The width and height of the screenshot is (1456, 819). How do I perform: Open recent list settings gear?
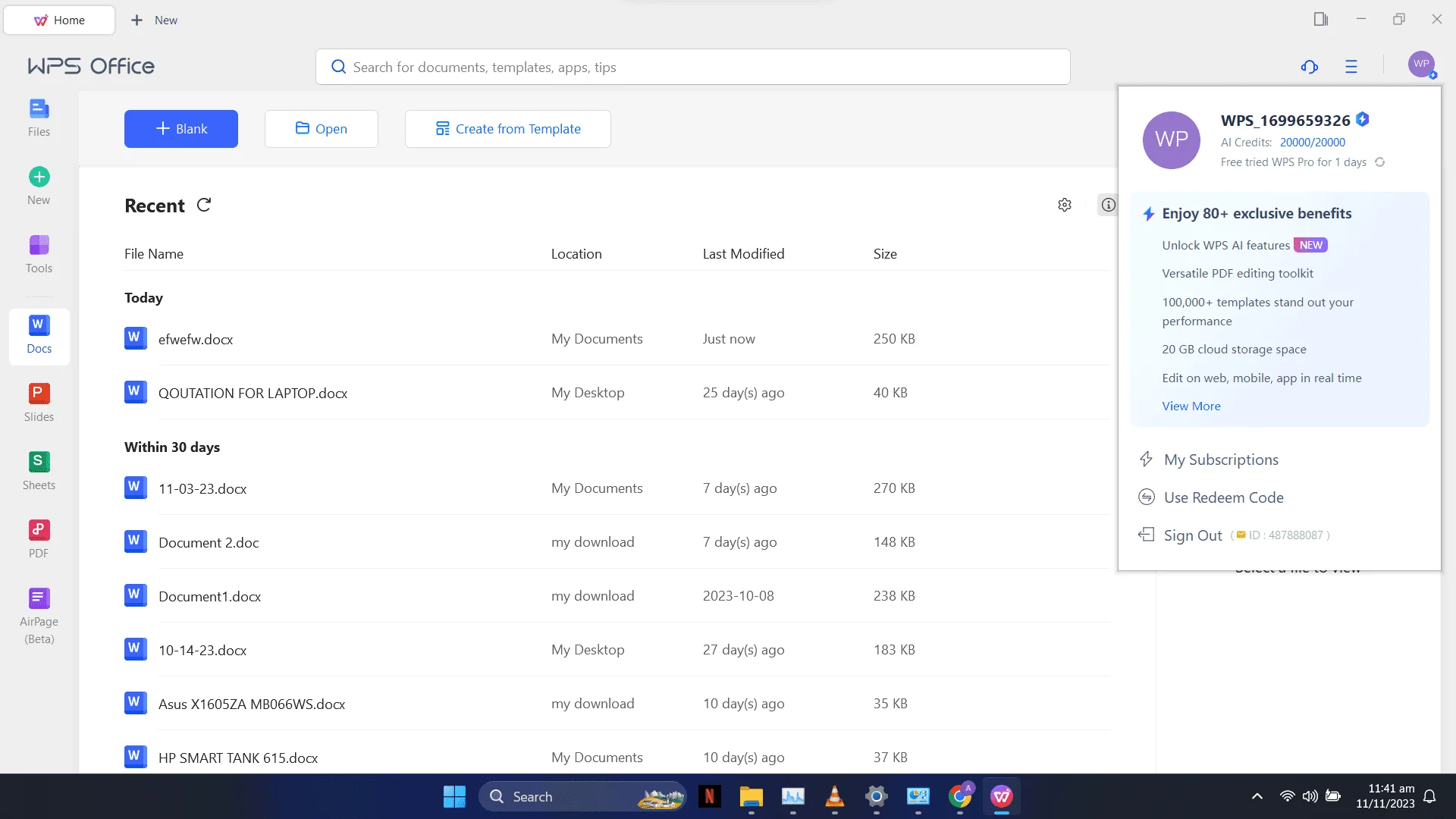1065,205
